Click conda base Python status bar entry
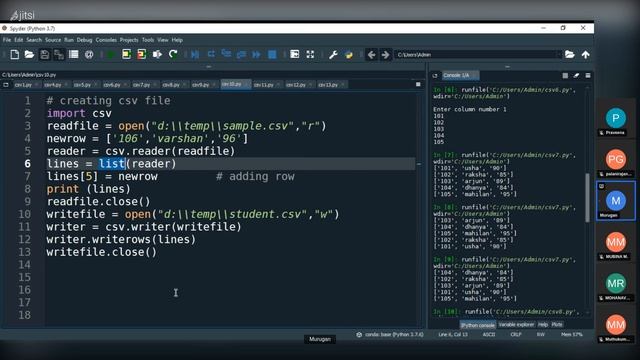 coord(390,335)
